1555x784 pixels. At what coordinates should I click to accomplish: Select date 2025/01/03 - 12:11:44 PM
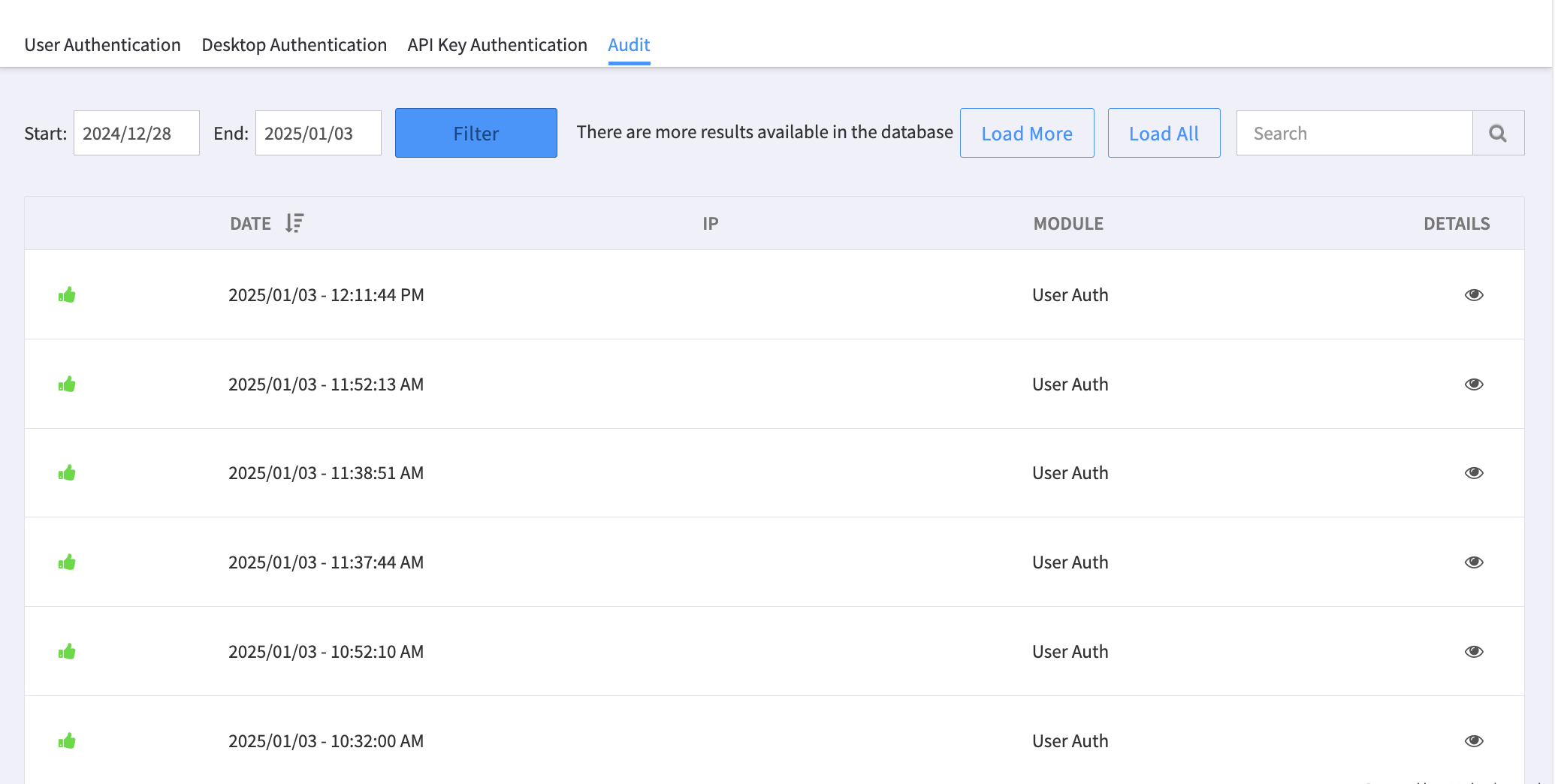tap(326, 295)
